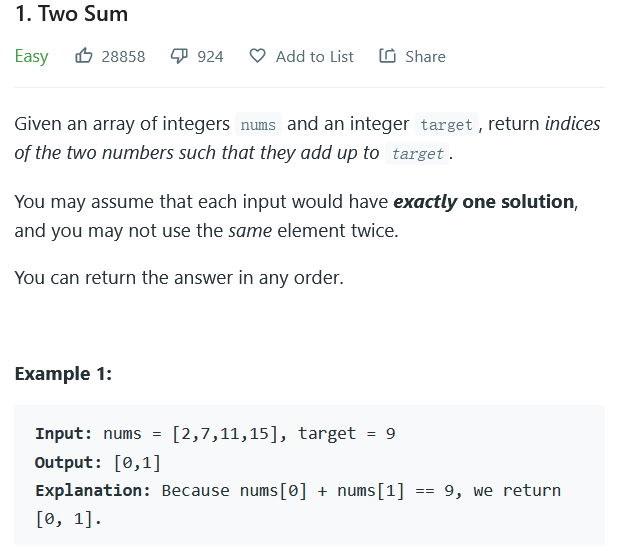Select the 28858 likes count
Screen dimensions: 619x551
coord(123,56)
